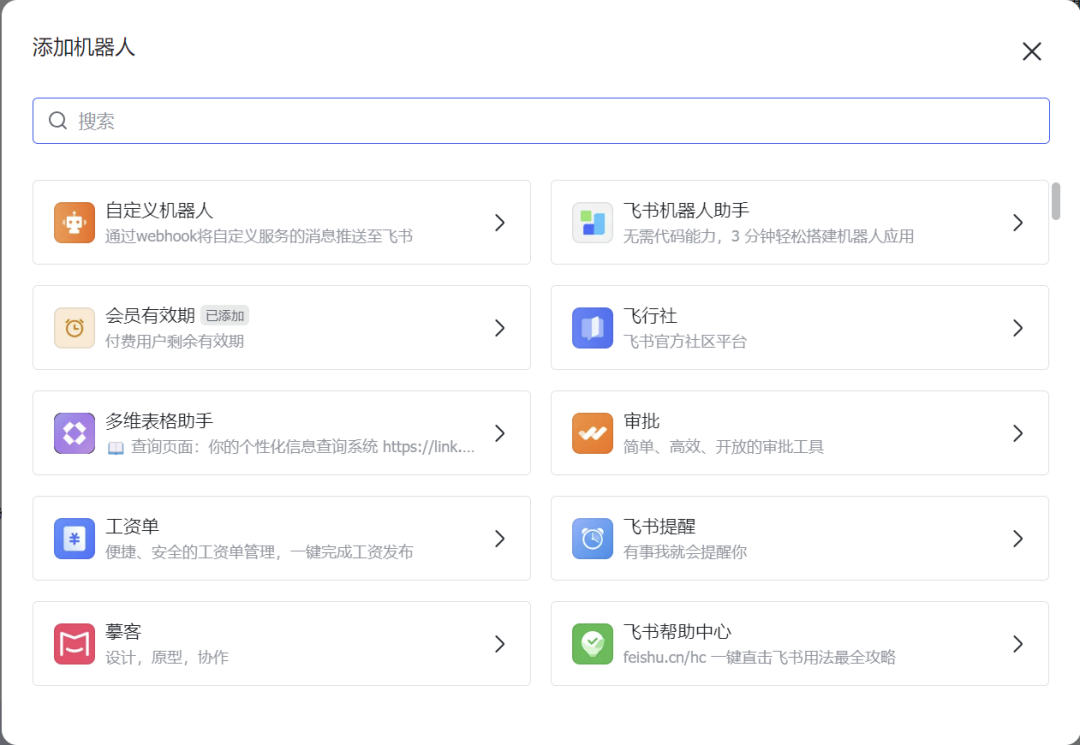
Task: Click the magnifier icon in search box
Action: pos(58,120)
